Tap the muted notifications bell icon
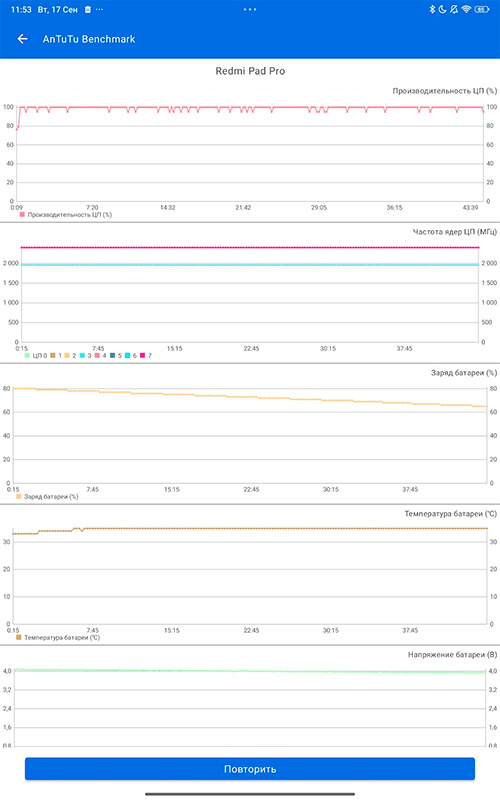 point(454,9)
